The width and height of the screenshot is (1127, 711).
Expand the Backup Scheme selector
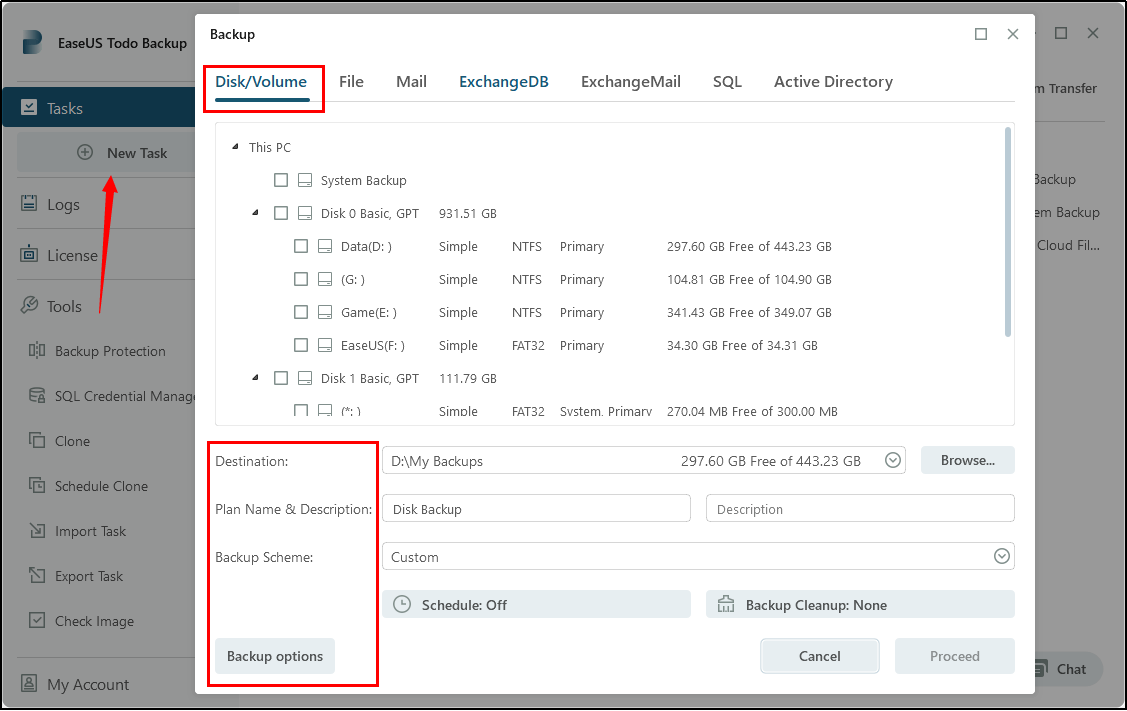[x=1001, y=556]
